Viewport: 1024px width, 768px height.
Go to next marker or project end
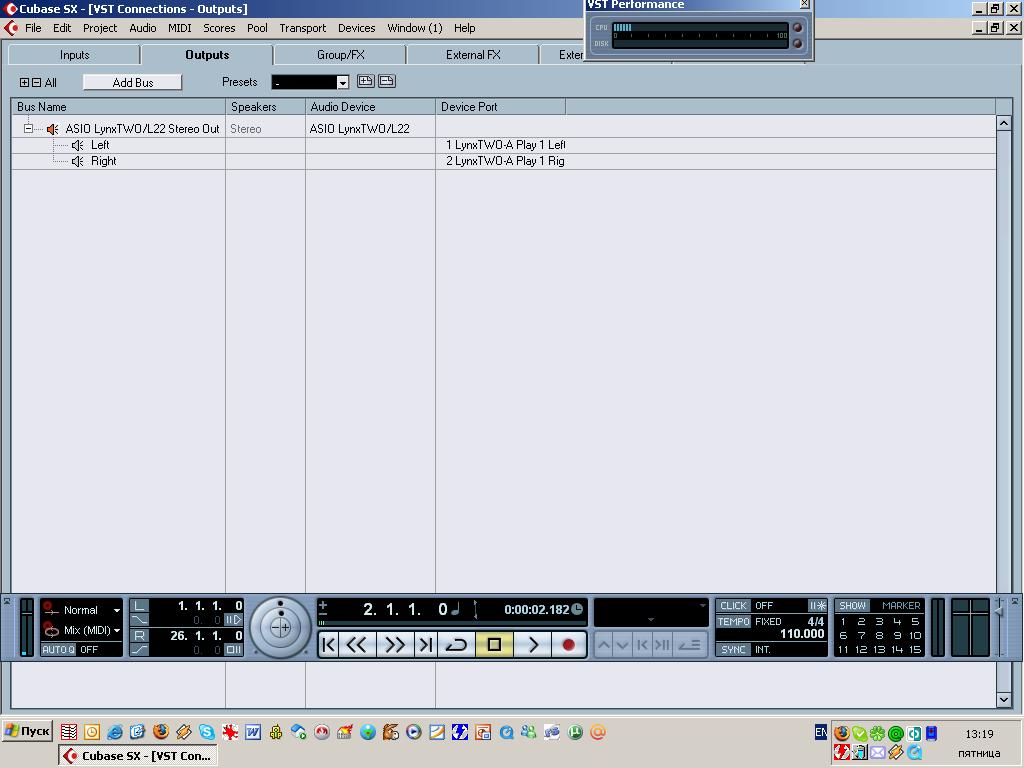pyautogui.click(x=426, y=645)
